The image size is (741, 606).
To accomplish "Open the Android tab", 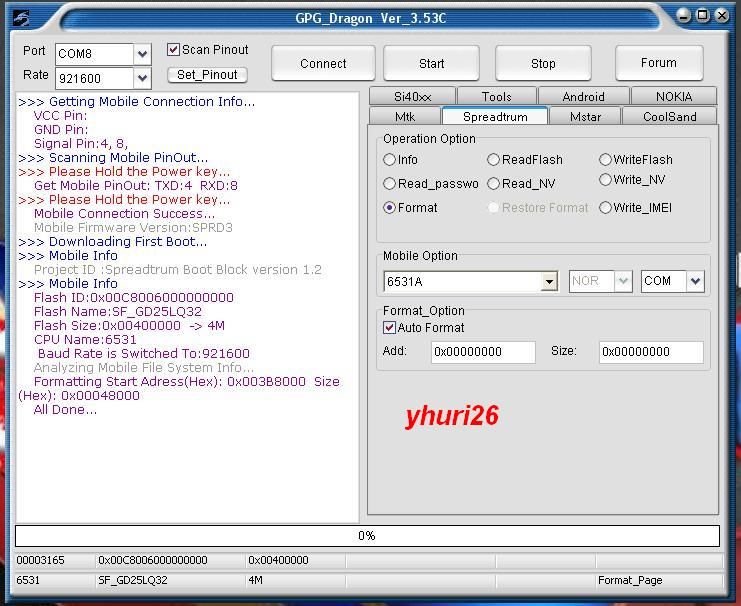I will pos(583,97).
